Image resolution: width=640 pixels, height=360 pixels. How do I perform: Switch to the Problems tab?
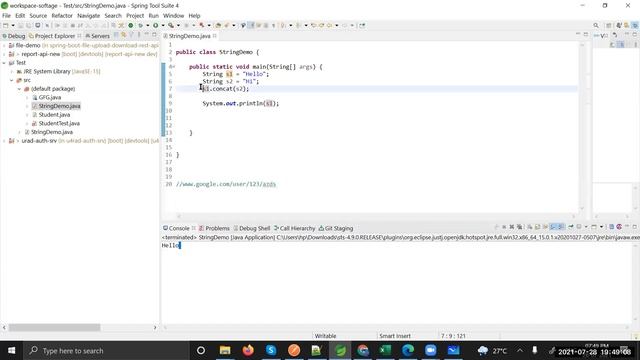(x=214, y=228)
